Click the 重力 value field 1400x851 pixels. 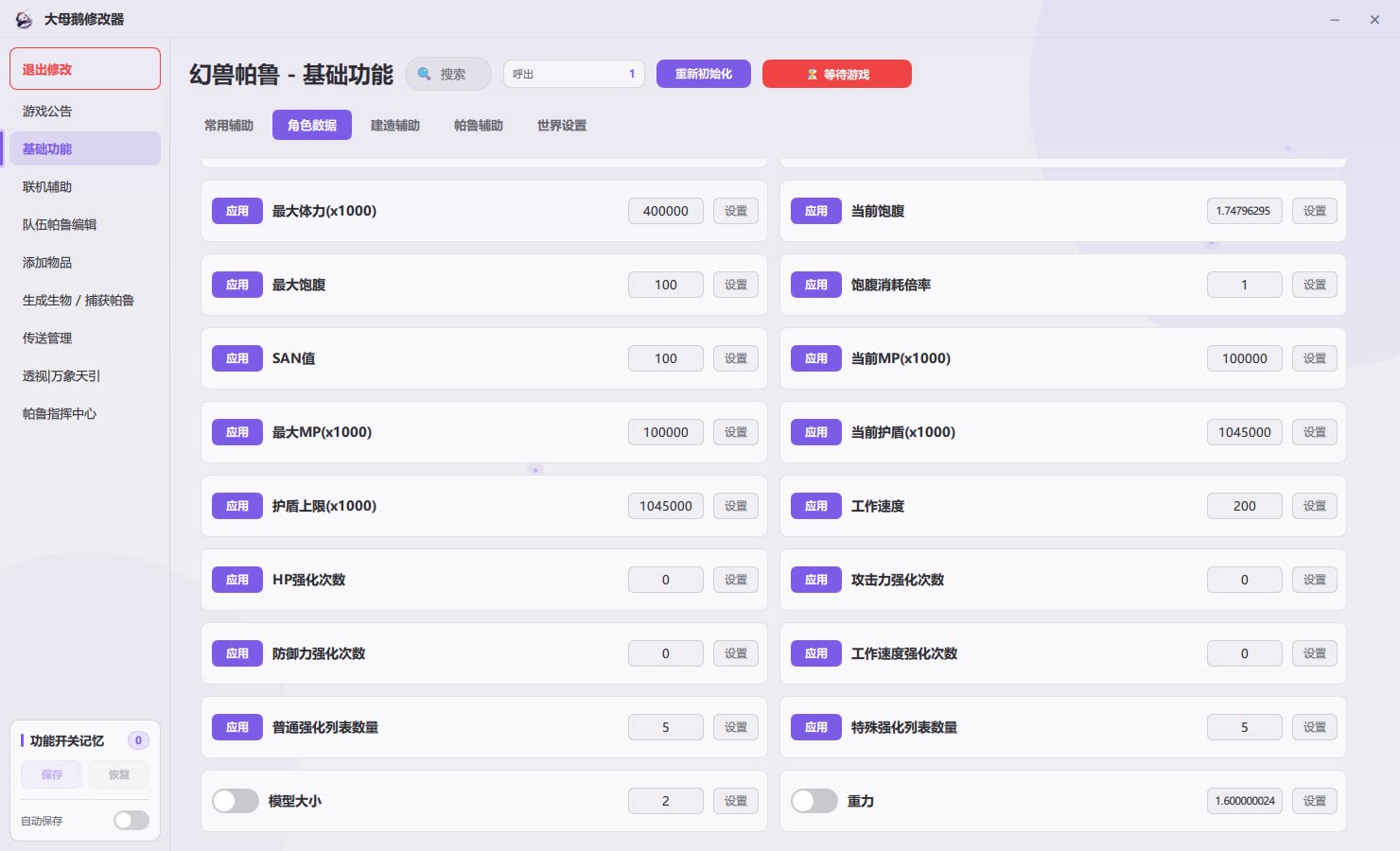1245,801
